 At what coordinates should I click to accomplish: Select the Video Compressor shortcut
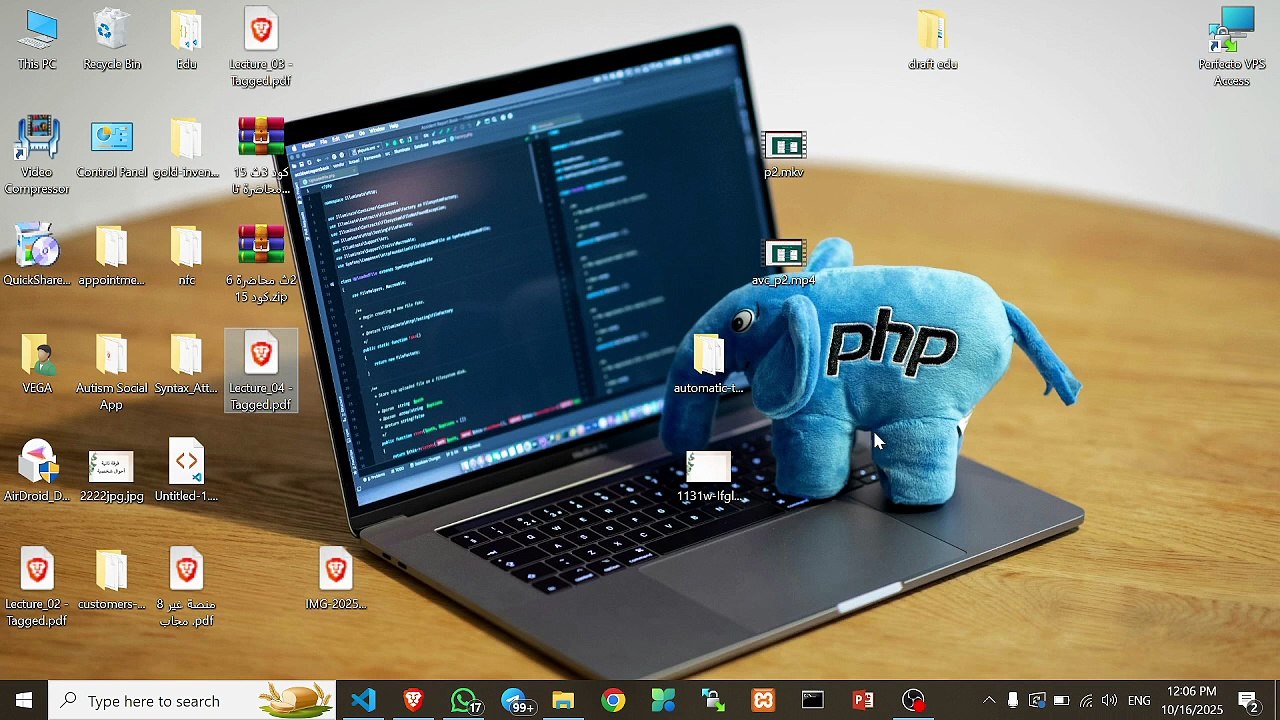coord(37,155)
